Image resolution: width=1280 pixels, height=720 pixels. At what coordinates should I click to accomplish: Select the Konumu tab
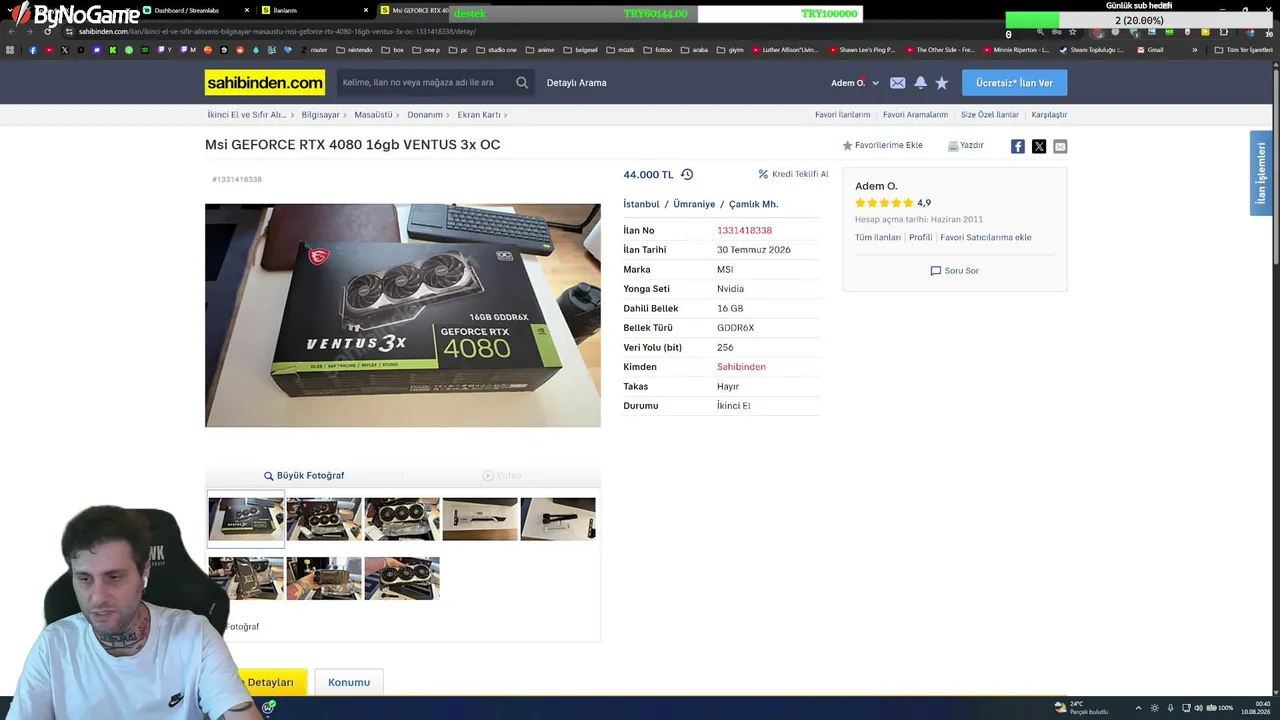point(349,682)
